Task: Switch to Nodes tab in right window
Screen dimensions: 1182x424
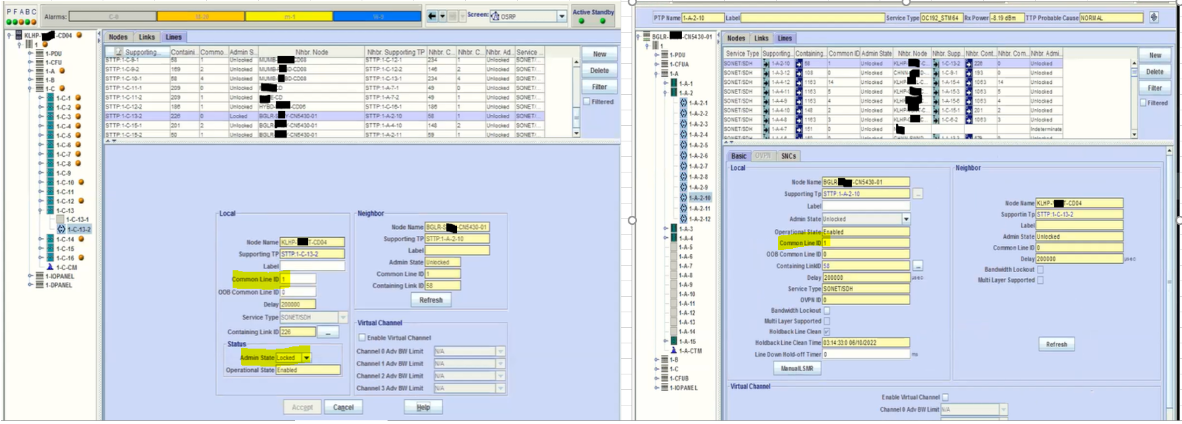Action: click(736, 38)
